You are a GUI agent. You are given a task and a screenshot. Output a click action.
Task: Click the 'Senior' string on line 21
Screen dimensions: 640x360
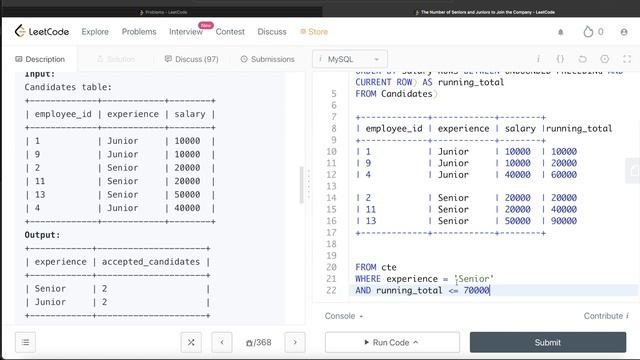[474, 279]
